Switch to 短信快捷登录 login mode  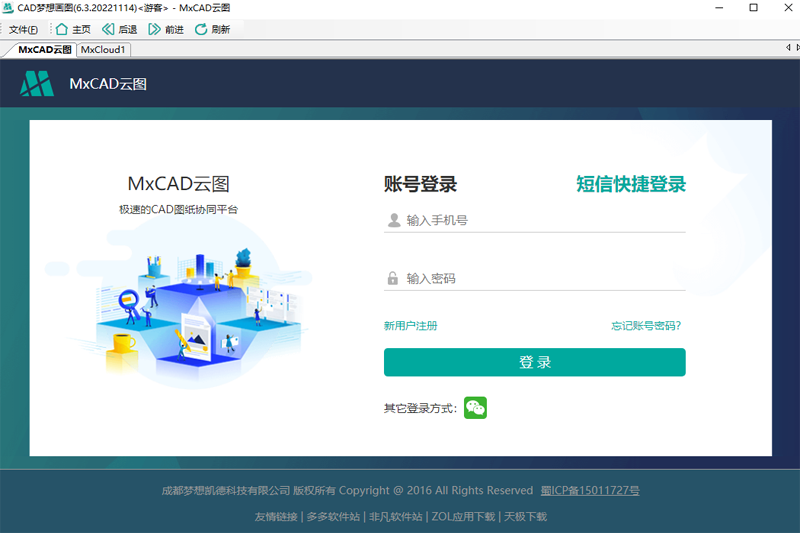[631, 184]
